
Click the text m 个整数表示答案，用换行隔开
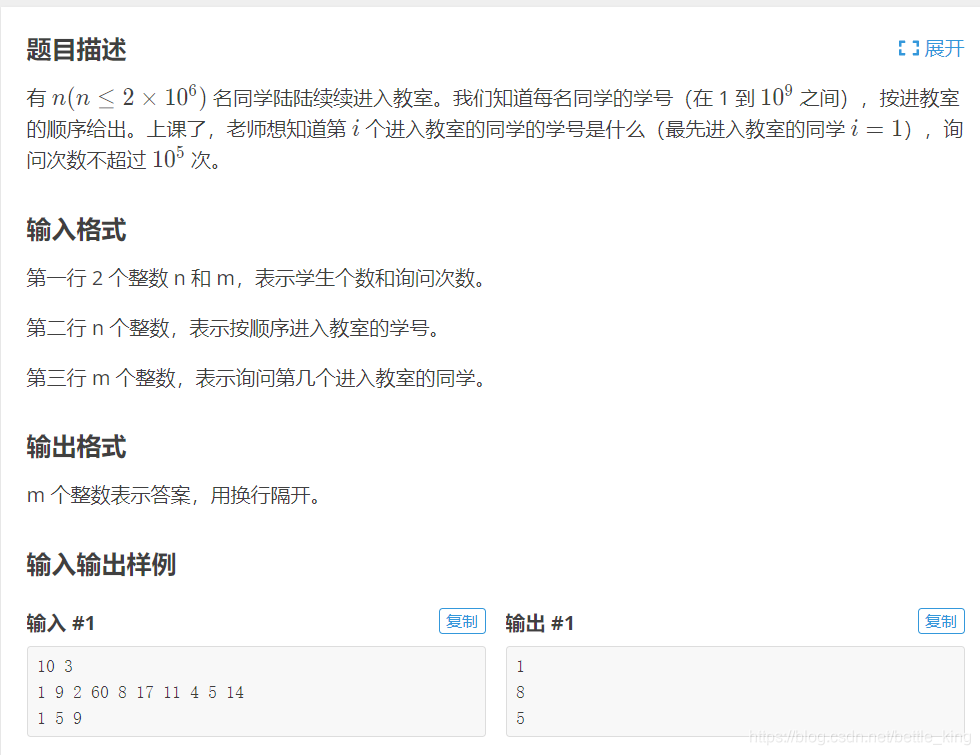coord(174,496)
